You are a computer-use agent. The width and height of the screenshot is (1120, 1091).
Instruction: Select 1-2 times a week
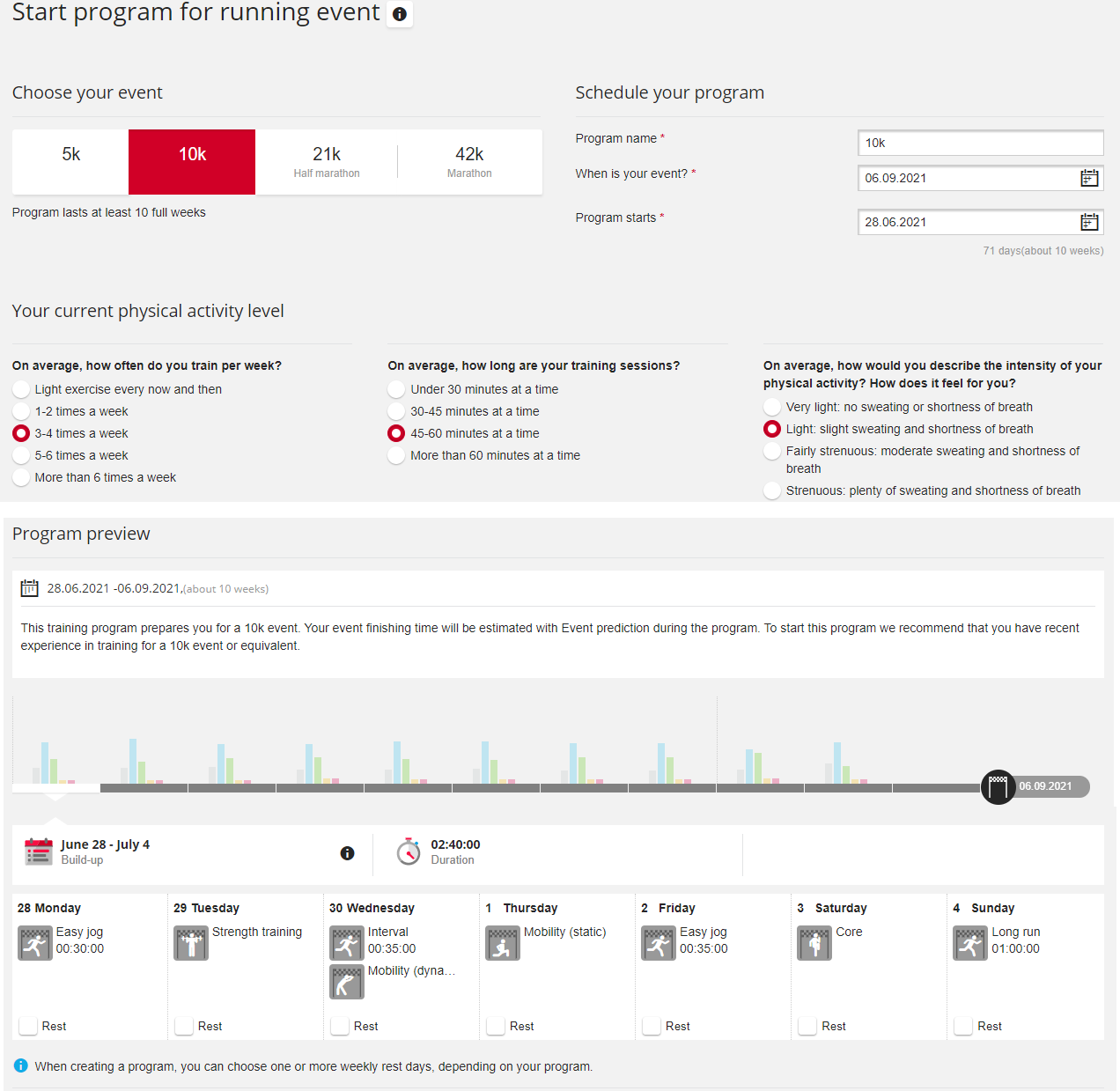21,411
